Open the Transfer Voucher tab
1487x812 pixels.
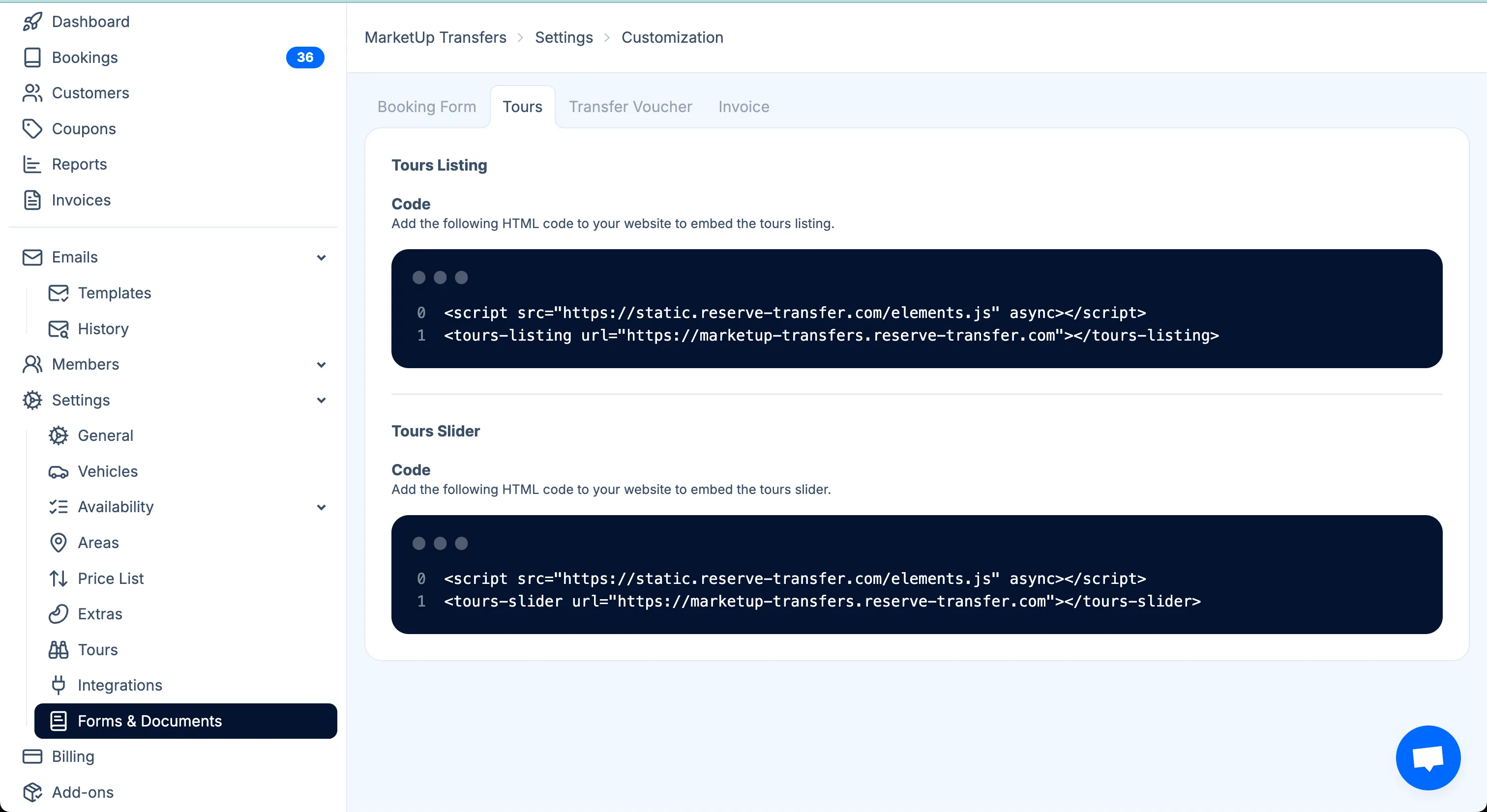coord(630,107)
